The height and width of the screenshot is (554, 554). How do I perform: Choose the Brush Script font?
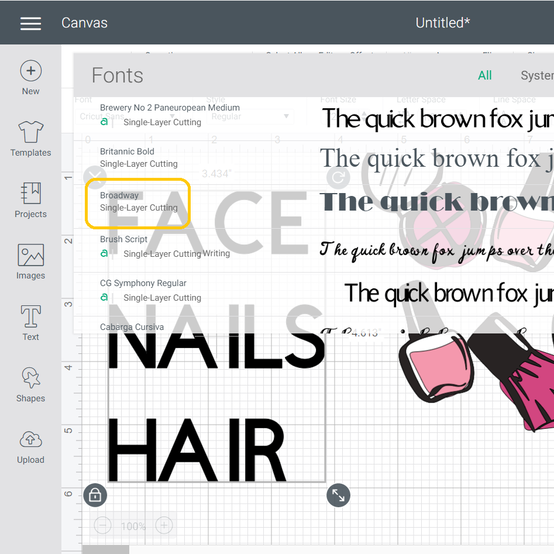coord(124,239)
